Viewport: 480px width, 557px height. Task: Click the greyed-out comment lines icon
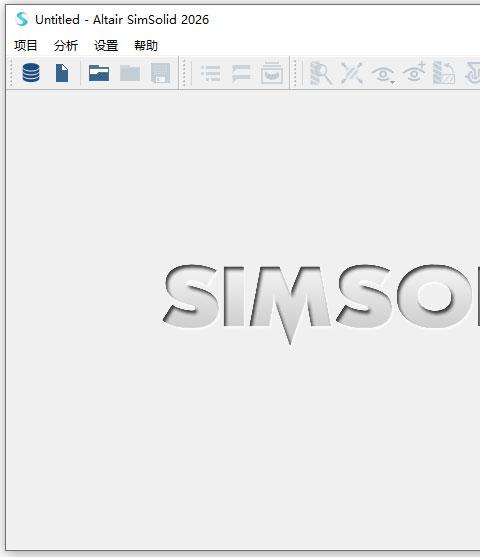click(241, 73)
